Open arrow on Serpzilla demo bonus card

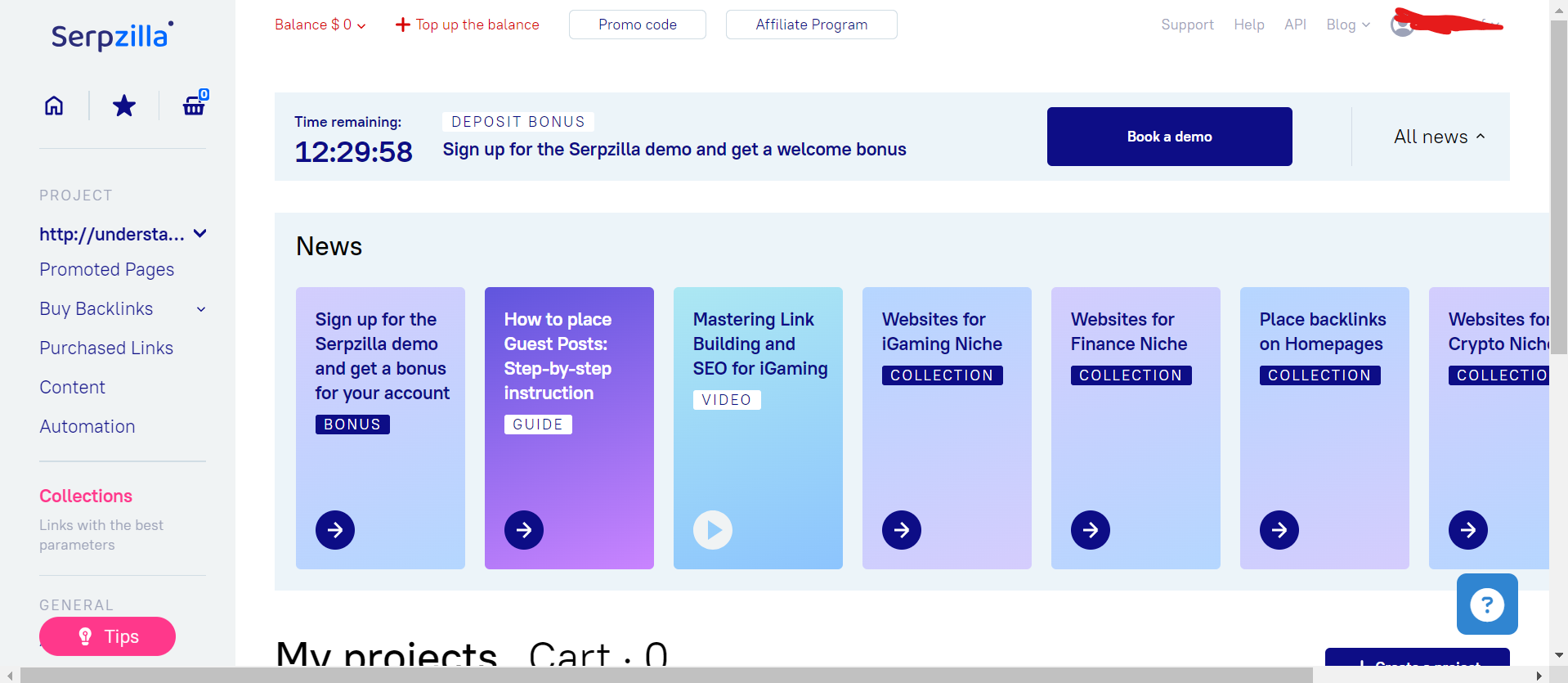pos(335,530)
